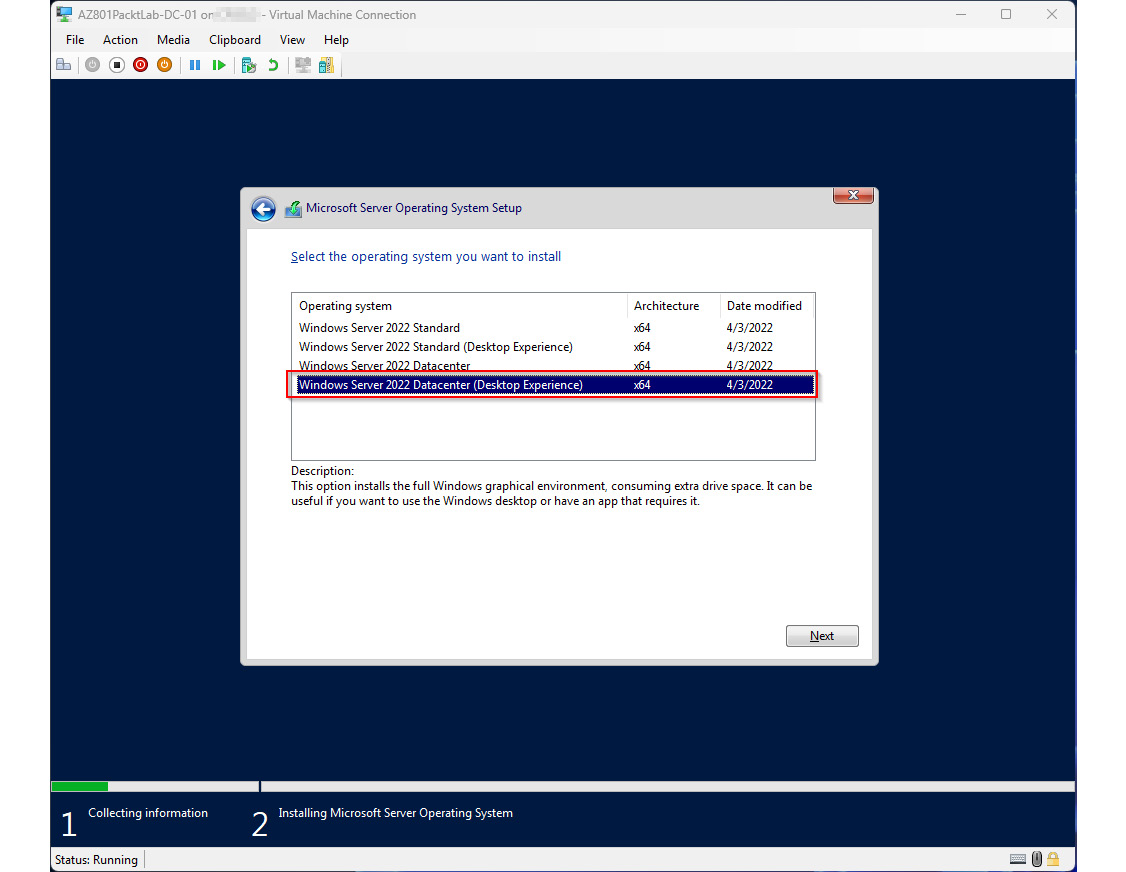1126x872 pixels.
Task: Click the orange Save state icon
Action: tap(164, 65)
